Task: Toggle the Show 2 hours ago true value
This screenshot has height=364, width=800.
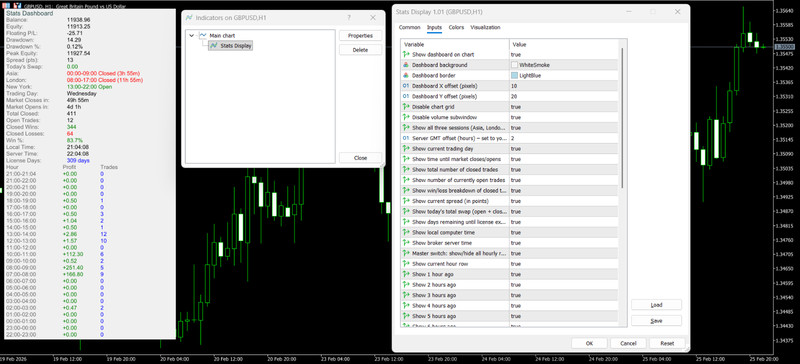Action: click(x=563, y=285)
